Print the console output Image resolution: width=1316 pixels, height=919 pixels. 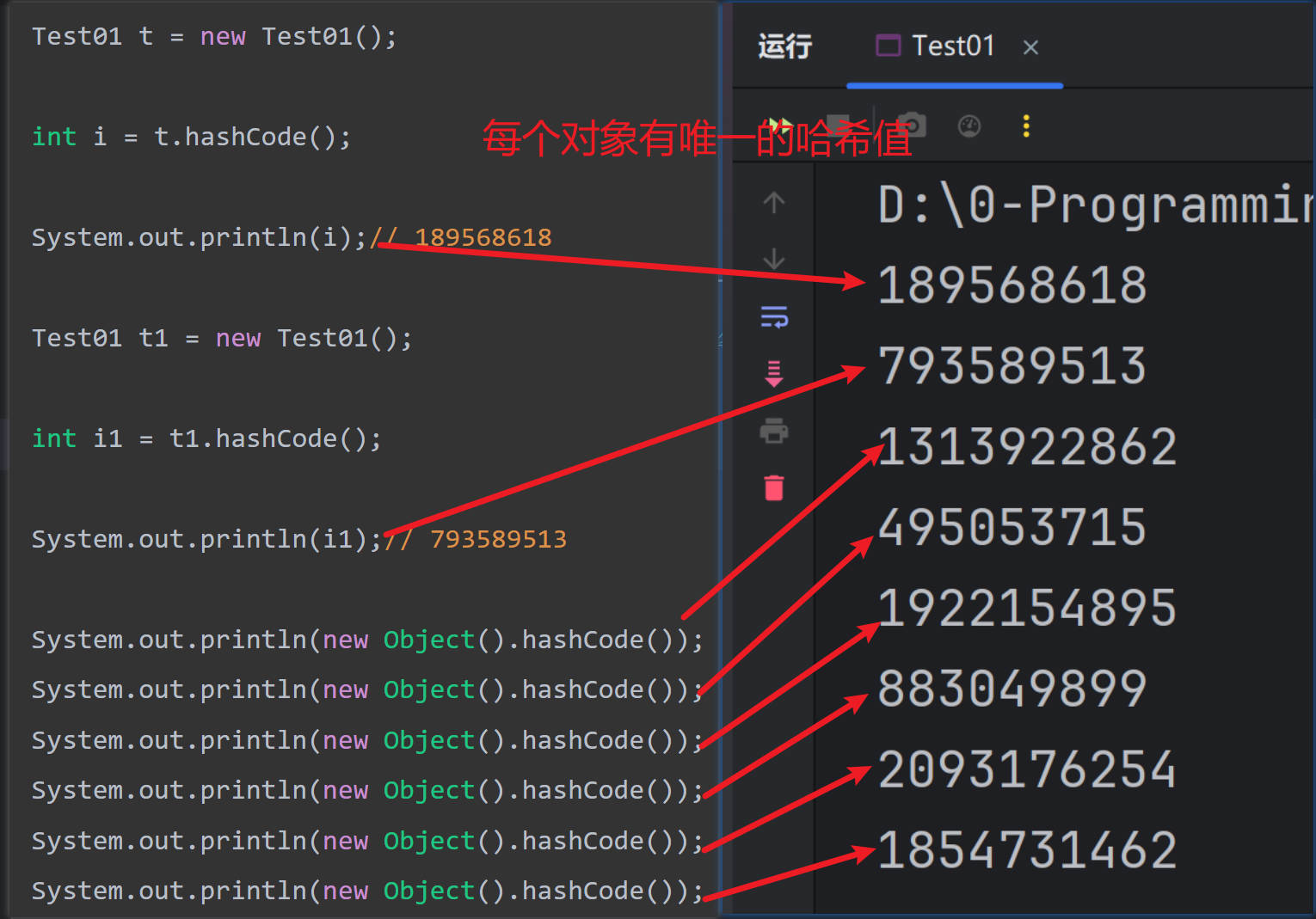click(x=774, y=431)
